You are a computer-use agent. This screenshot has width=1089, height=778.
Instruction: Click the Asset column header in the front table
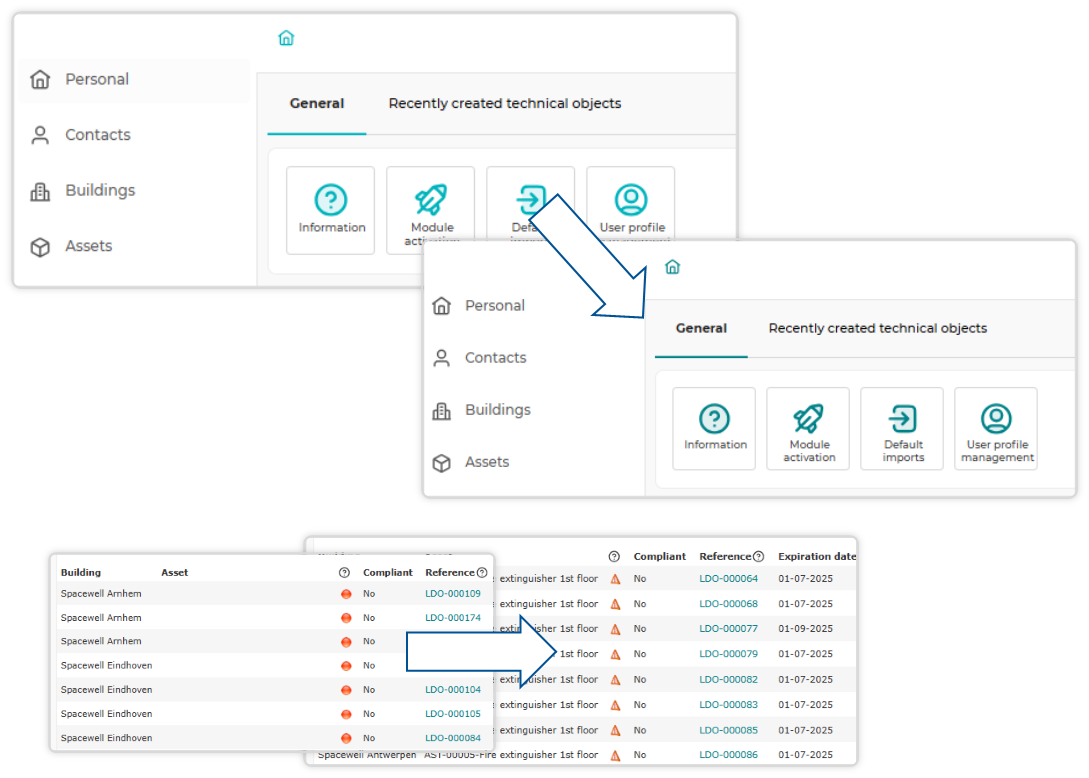tap(174, 572)
